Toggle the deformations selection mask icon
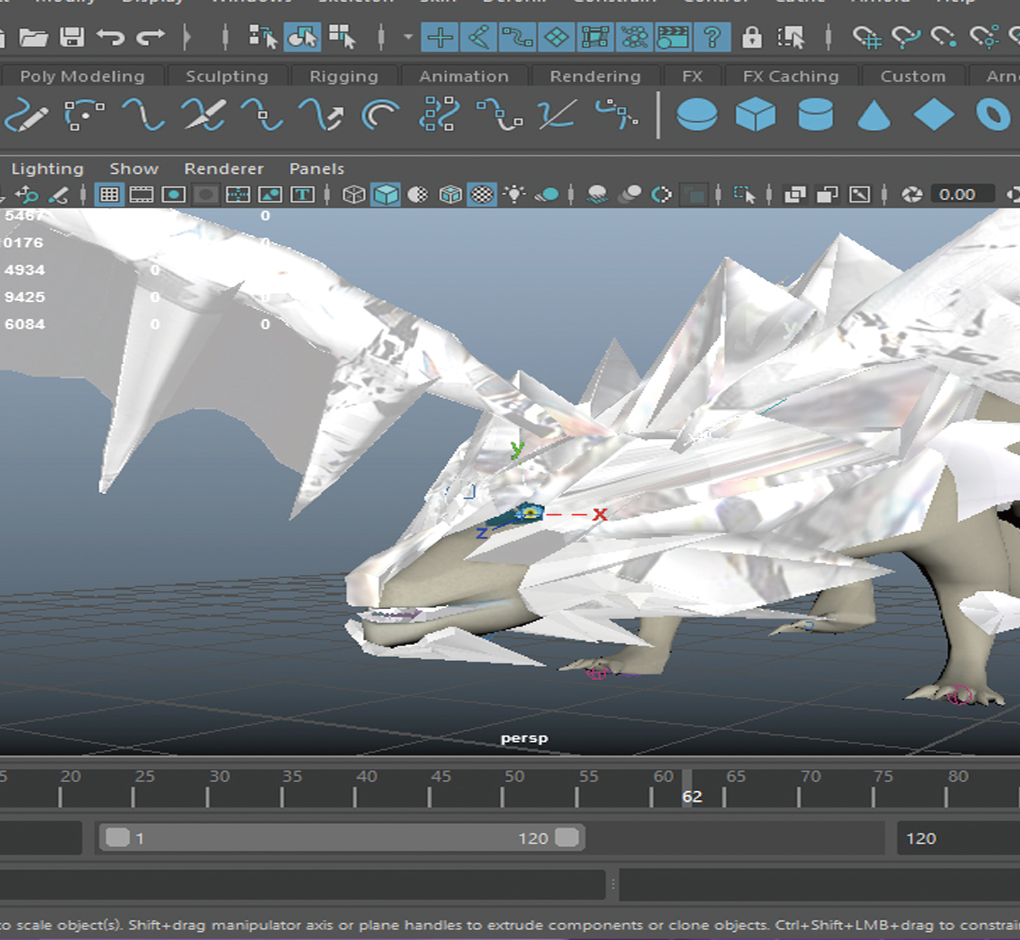 coord(595,37)
